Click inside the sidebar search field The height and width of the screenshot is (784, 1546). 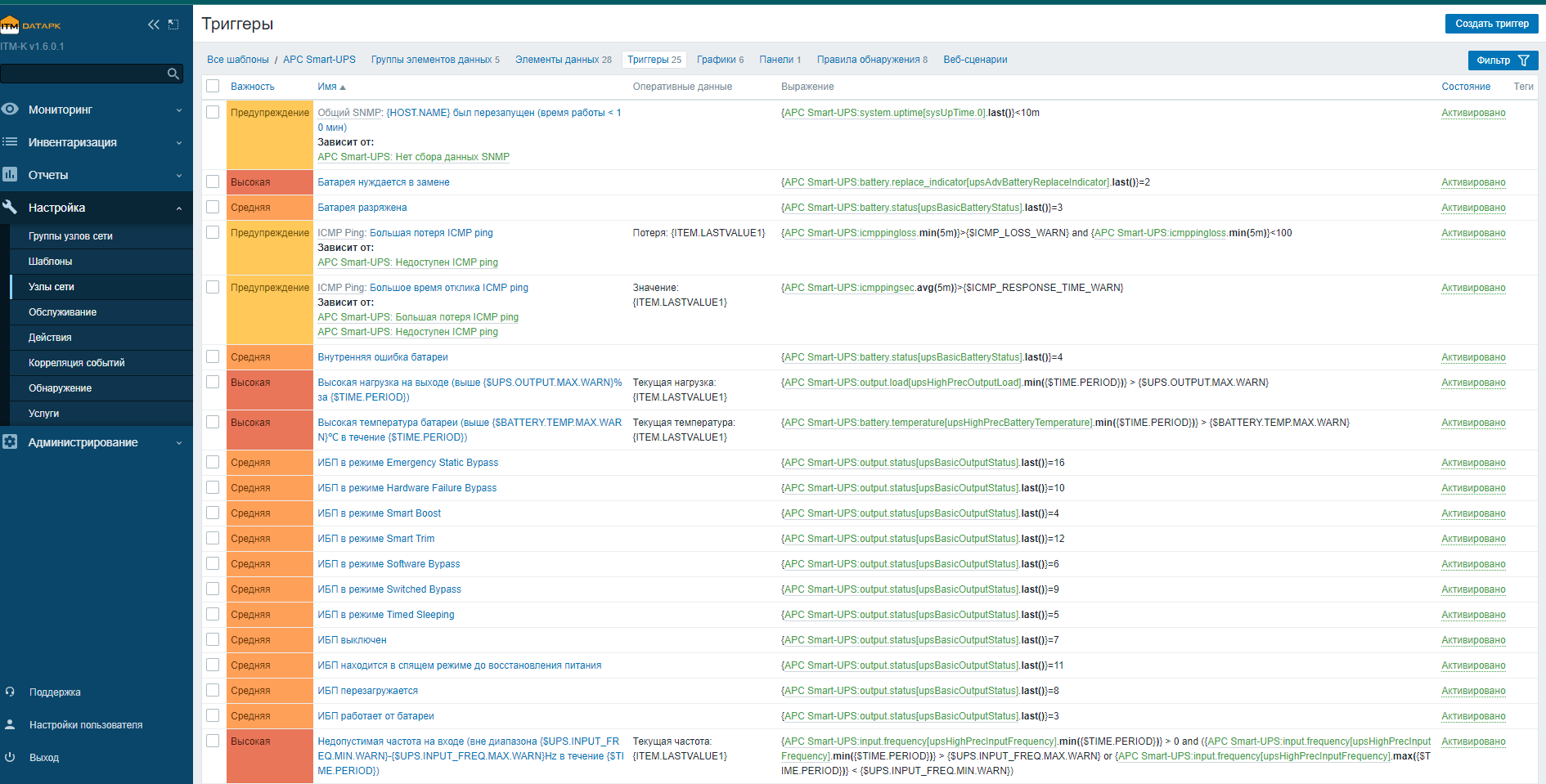pos(82,74)
